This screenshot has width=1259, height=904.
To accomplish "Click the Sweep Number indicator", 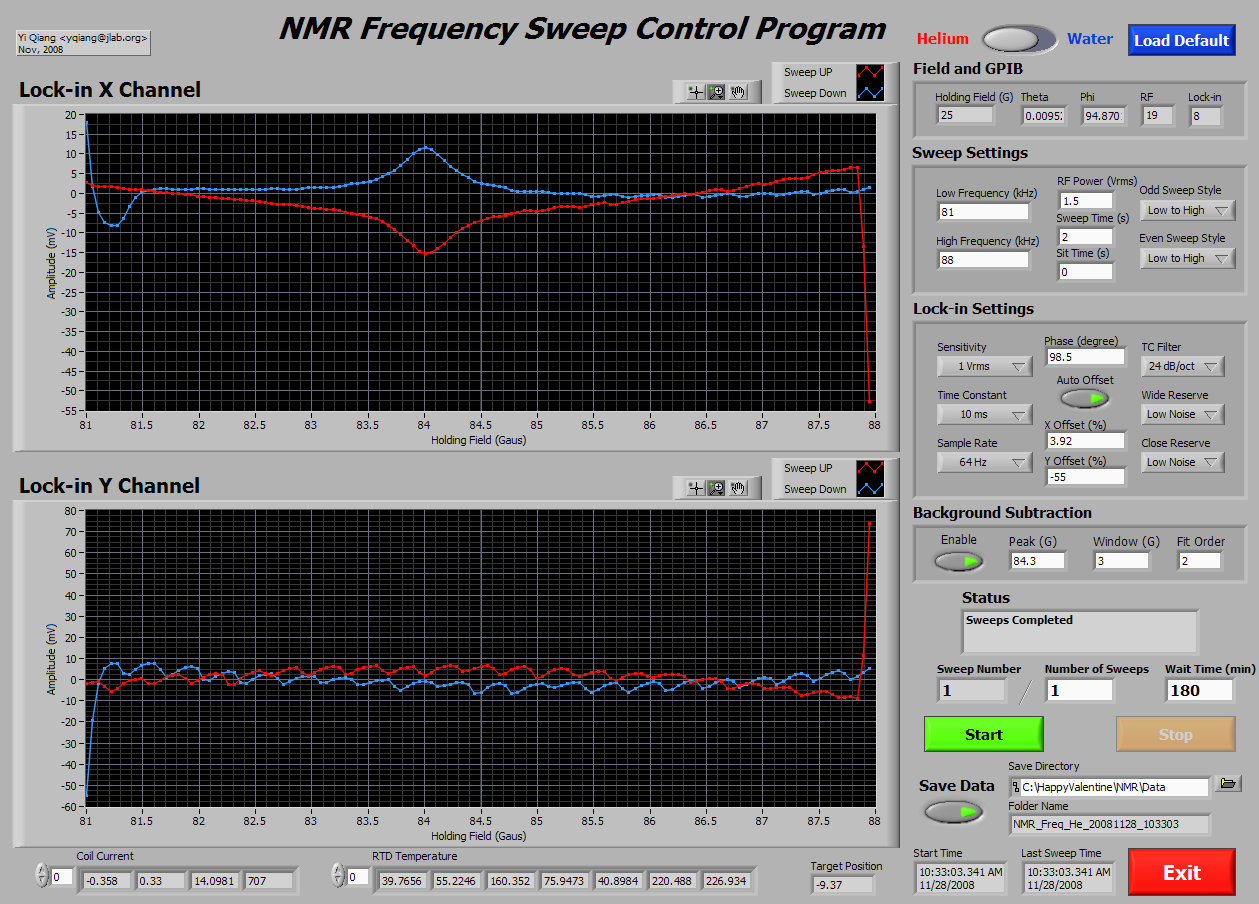I will (972, 690).
